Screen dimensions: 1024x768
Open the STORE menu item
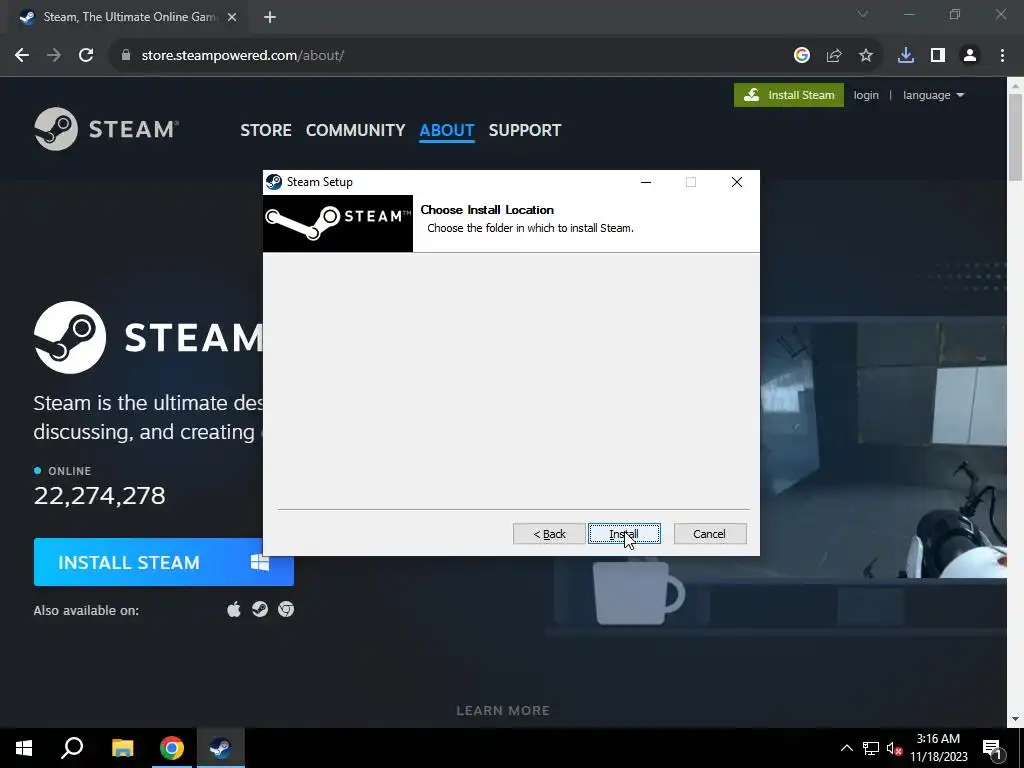click(266, 130)
